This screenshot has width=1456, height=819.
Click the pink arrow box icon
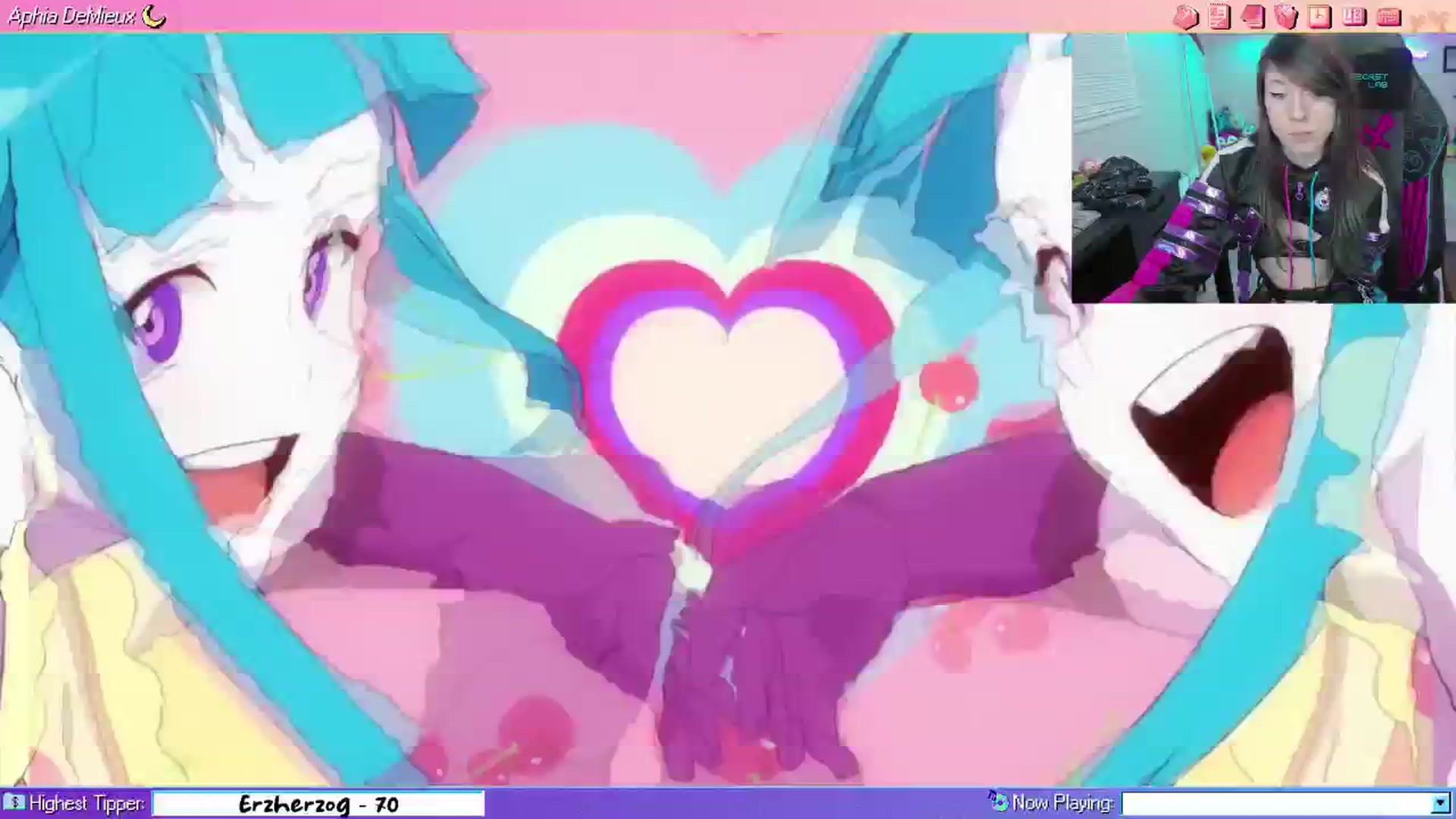tap(1185, 17)
